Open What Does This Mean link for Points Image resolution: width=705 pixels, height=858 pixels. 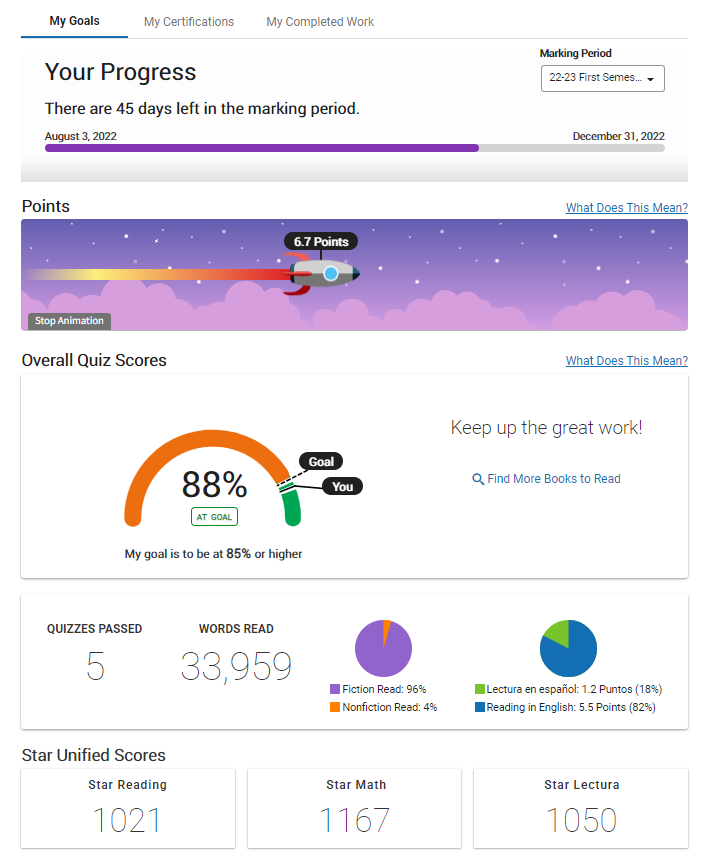click(x=627, y=208)
